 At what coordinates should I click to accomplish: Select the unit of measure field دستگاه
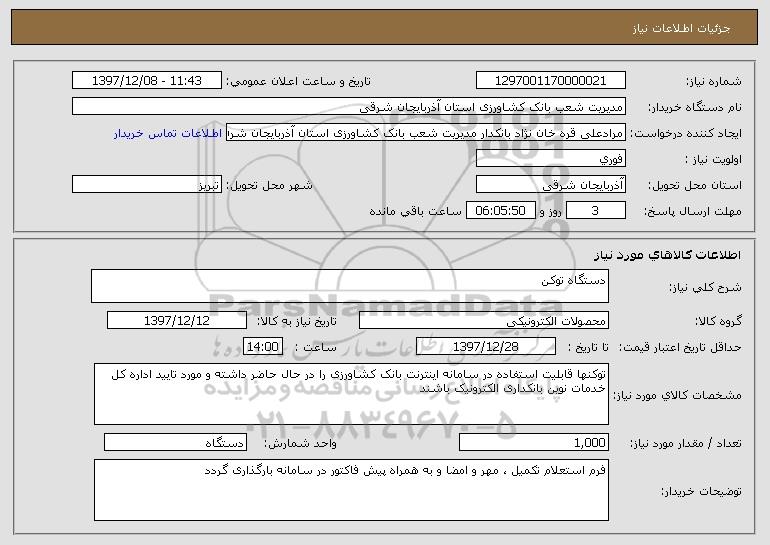click(175, 442)
